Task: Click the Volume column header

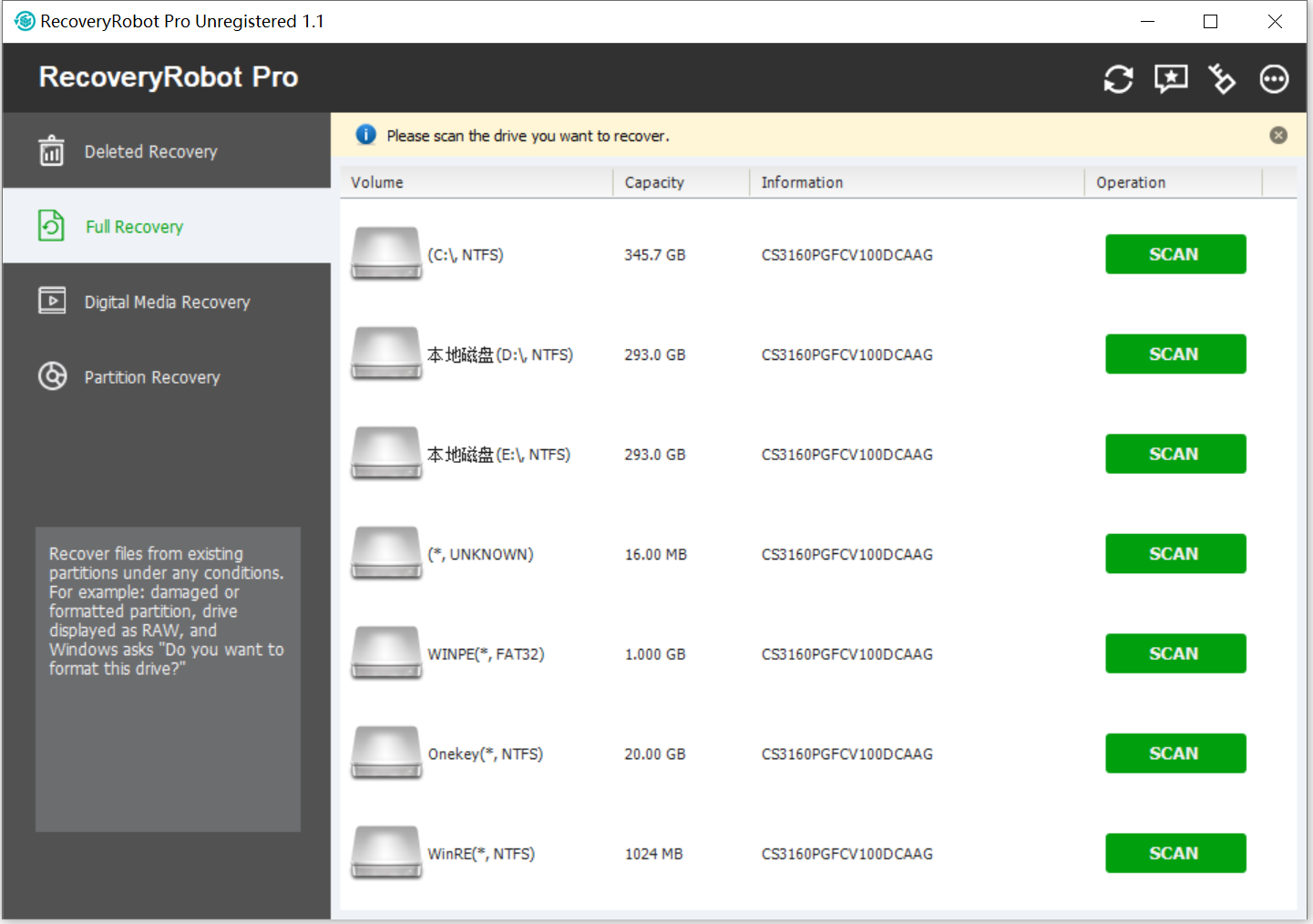Action: point(477,182)
